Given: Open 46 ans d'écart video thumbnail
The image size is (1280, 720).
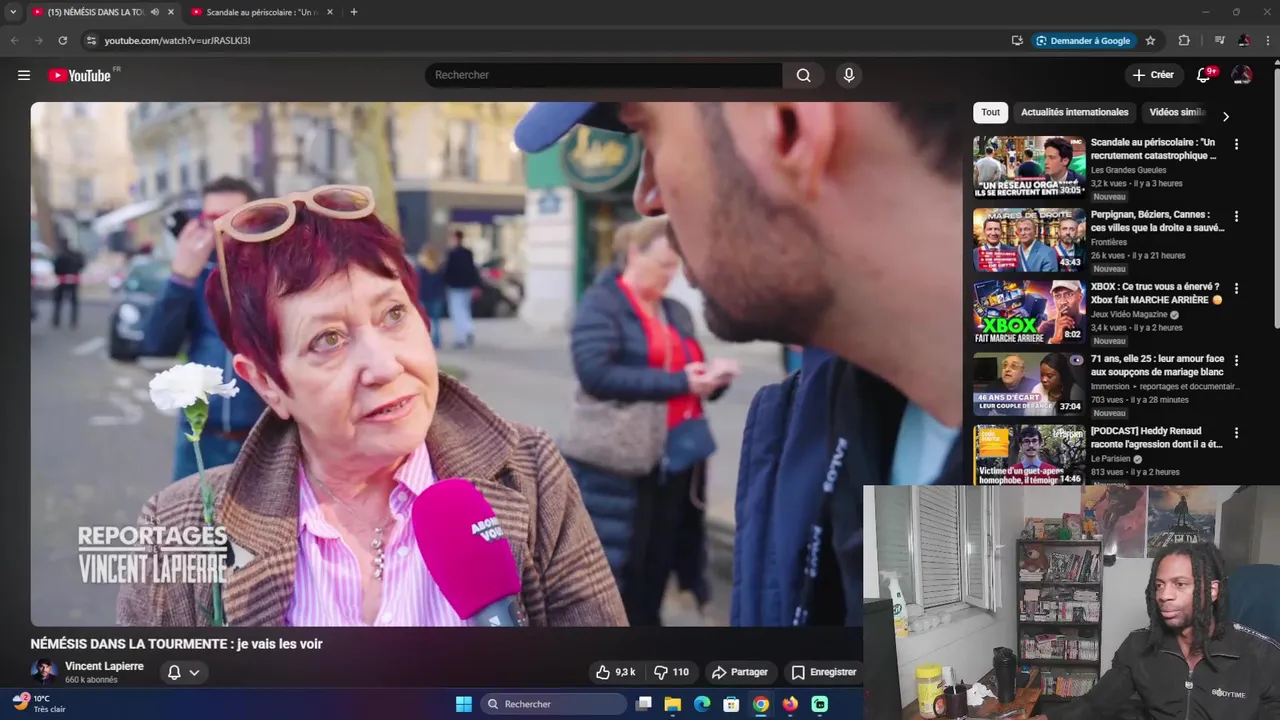Looking at the screenshot, I should tap(1029, 383).
